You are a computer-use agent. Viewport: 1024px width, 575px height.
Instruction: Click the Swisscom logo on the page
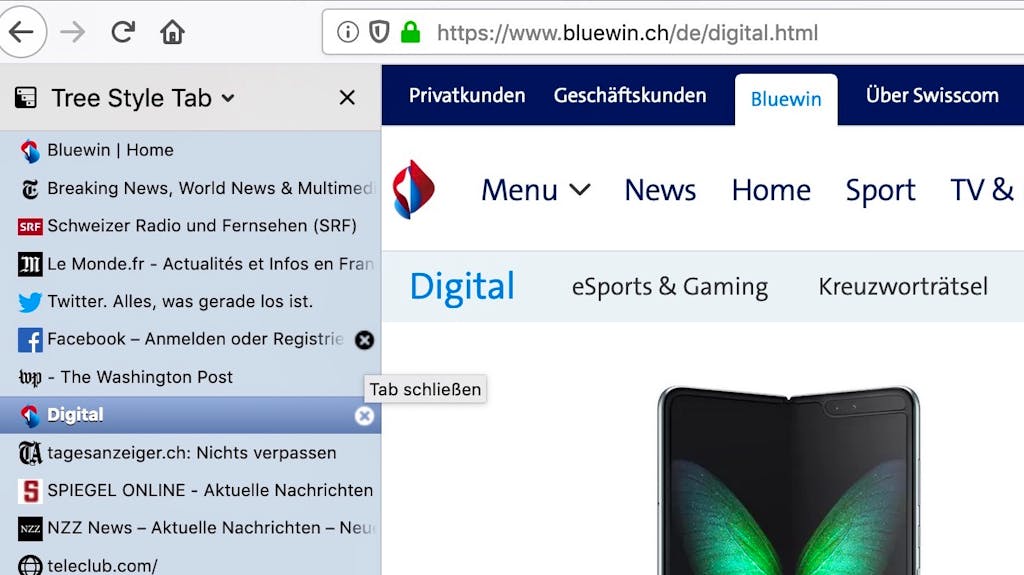tap(413, 189)
